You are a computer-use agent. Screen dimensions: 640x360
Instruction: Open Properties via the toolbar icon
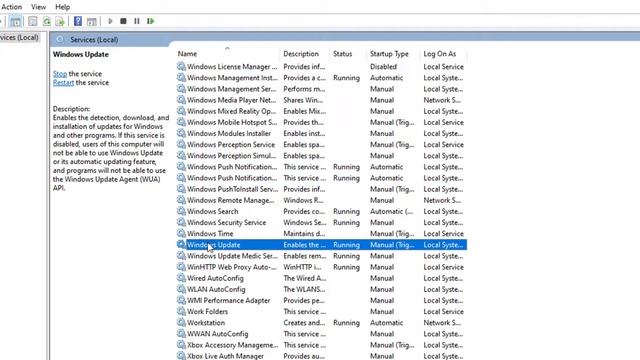point(33,21)
